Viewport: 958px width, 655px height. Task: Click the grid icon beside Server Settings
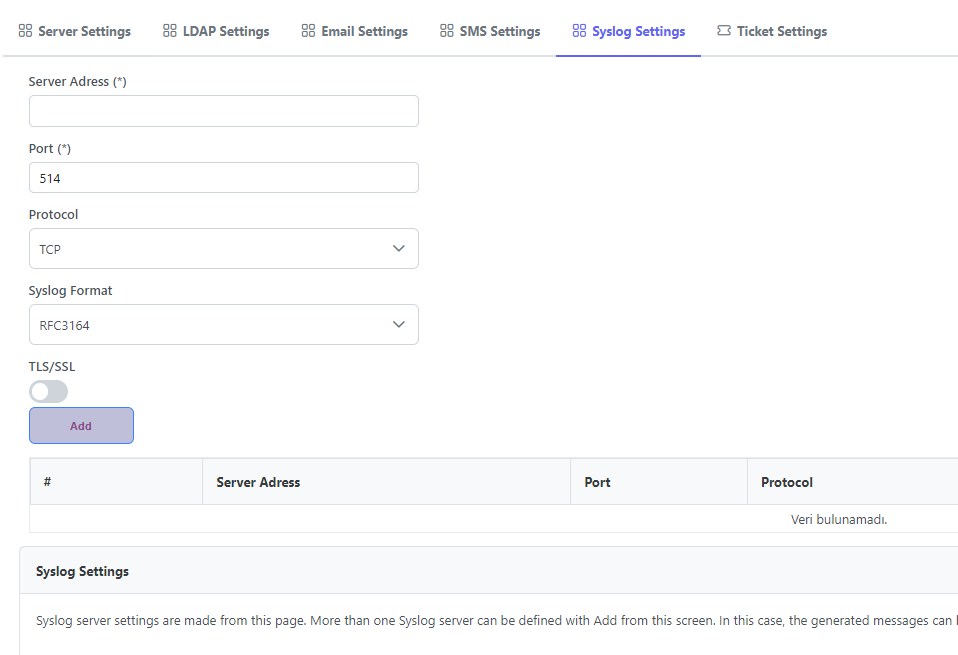coord(25,31)
